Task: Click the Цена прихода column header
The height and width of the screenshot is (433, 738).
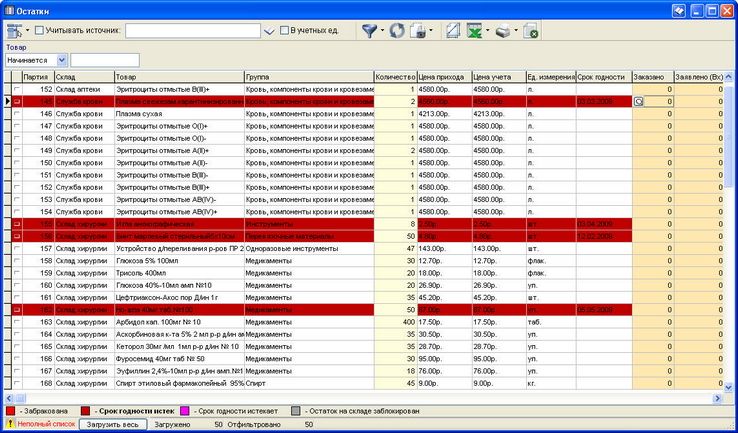Action: pos(445,77)
